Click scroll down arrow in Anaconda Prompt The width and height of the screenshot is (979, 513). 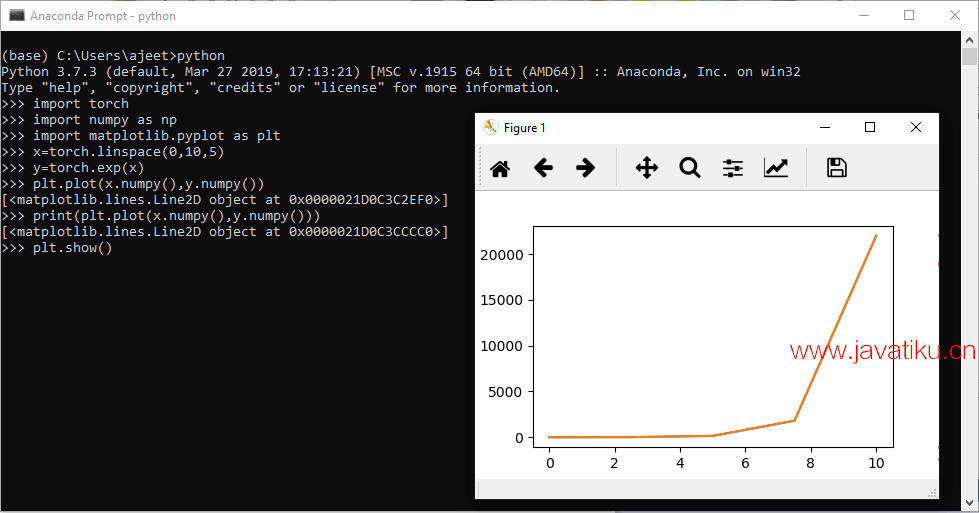(970, 502)
